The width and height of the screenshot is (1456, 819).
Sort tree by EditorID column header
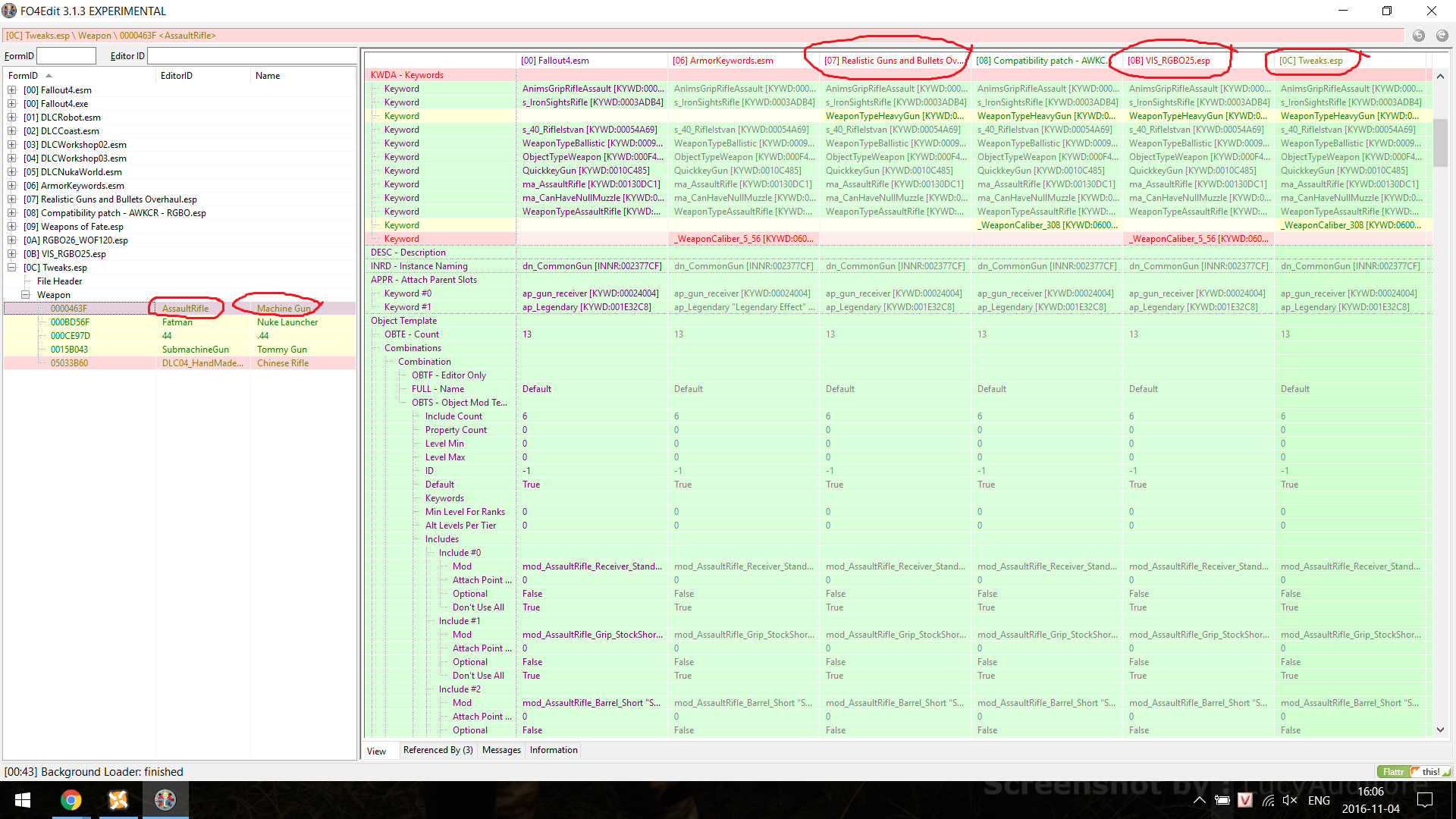tap(203, 76)
